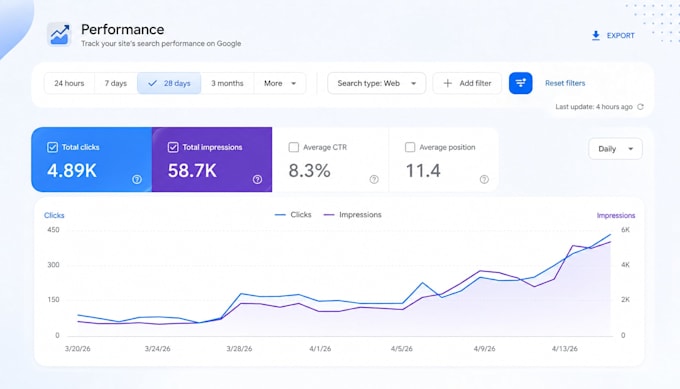Screen dimensions: 680x389
Task: Open the Daily granularity dropdown
Action: point(615,149)
